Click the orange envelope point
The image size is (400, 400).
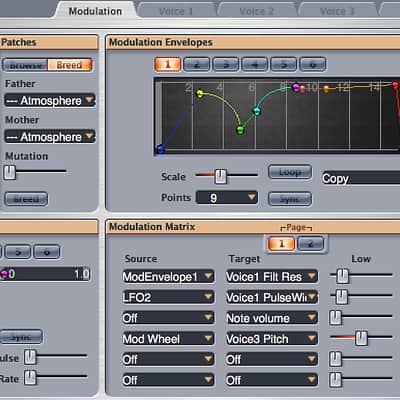click(326, 89)
